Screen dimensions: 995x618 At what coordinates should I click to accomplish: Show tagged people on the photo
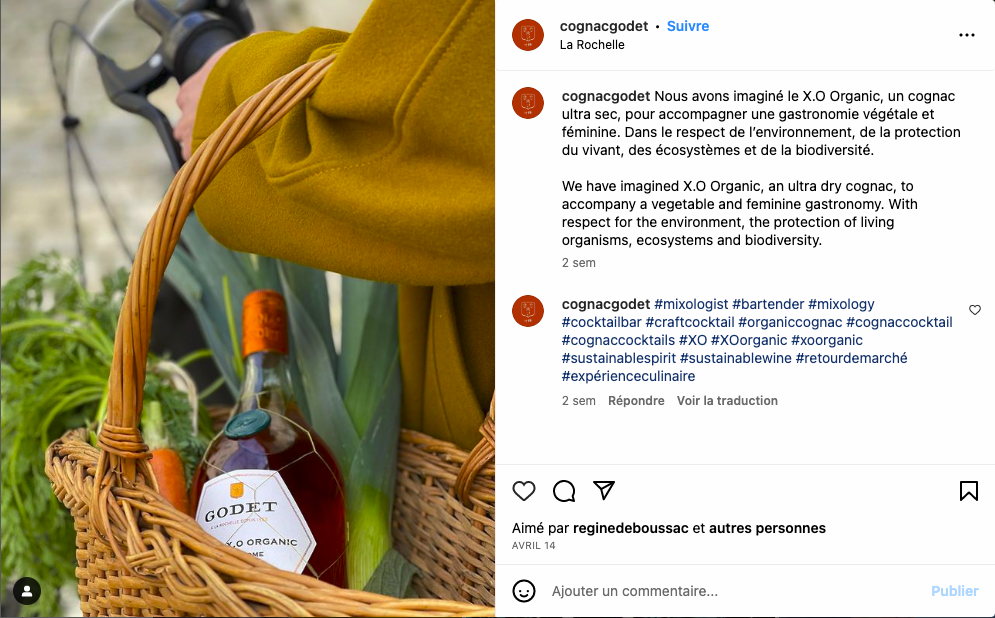(27, 591)
